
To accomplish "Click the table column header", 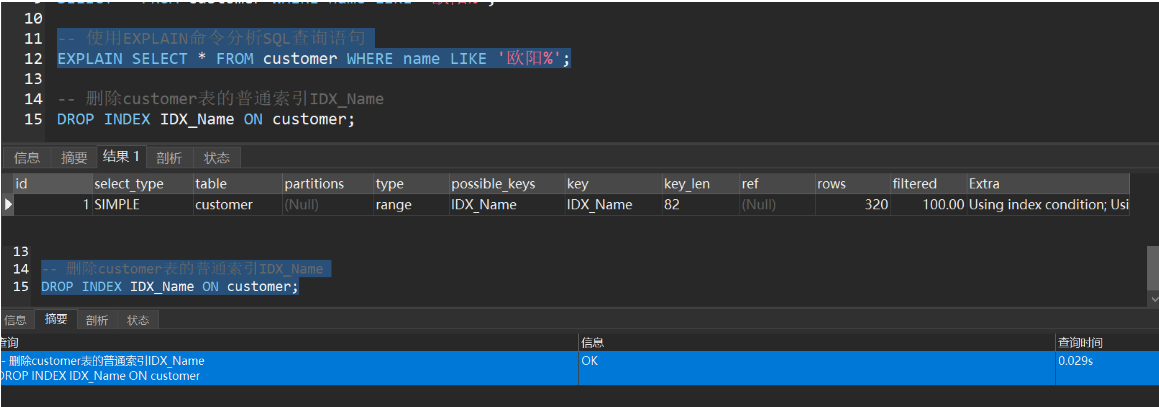I will coord(237,184).
